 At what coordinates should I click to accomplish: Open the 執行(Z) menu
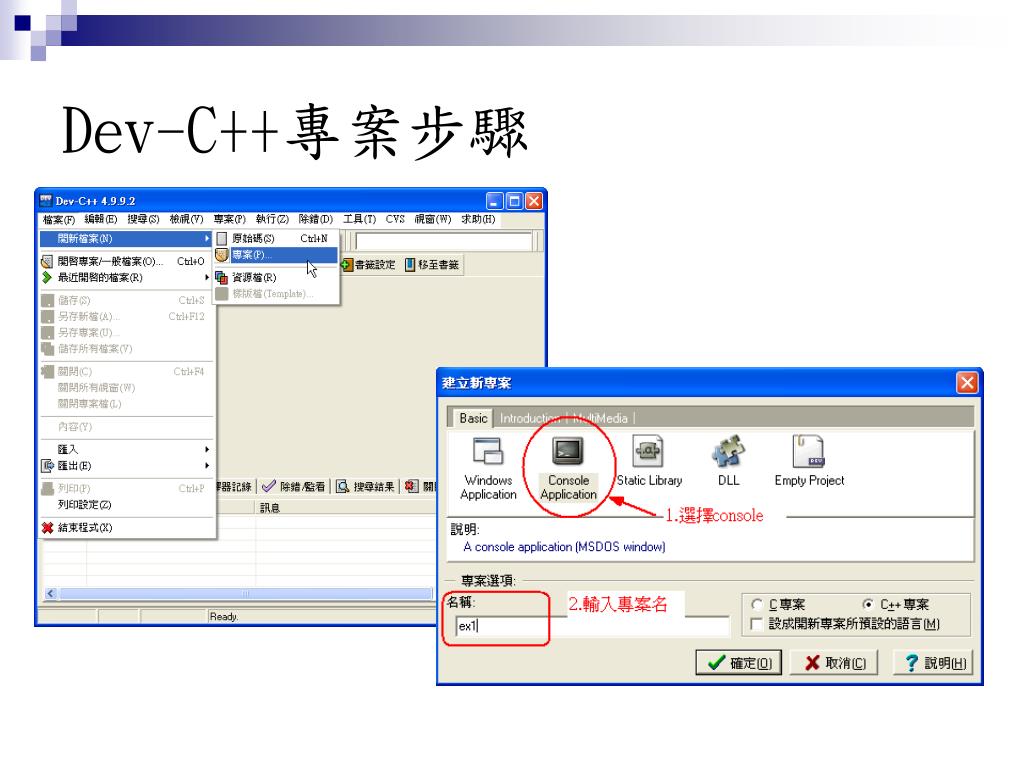click(272, 219)
